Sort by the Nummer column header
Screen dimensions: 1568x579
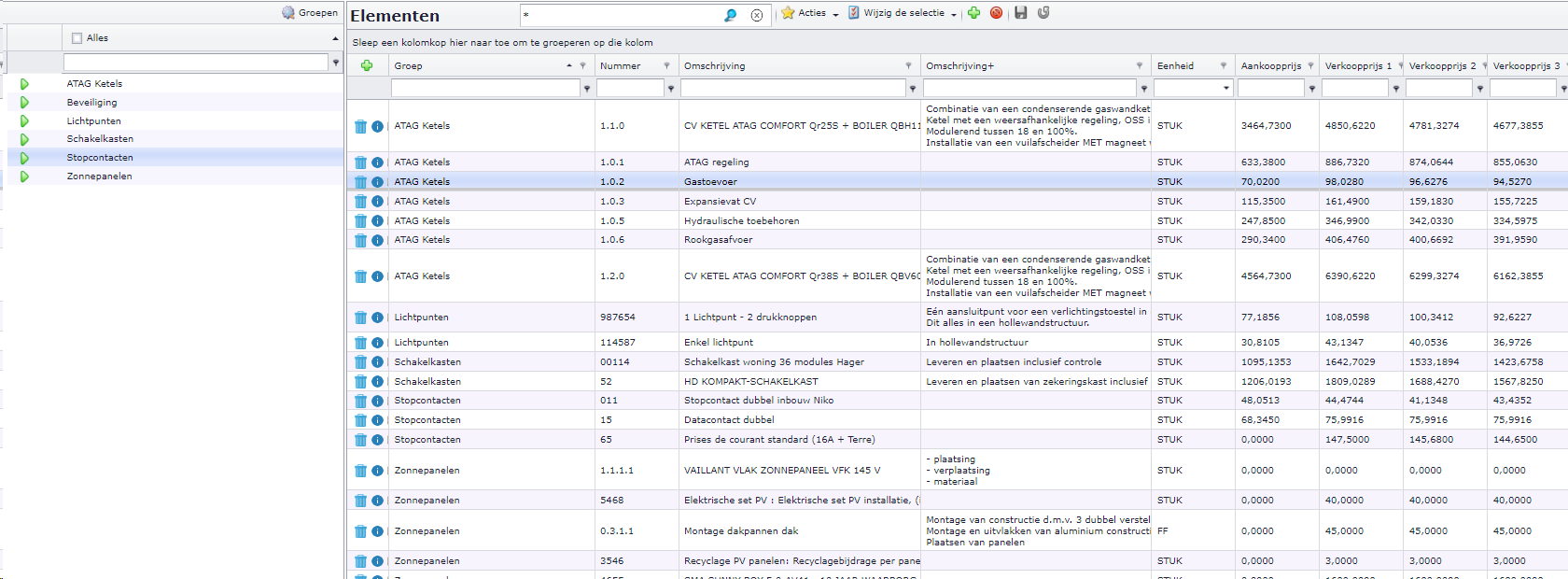pos(620,66)
